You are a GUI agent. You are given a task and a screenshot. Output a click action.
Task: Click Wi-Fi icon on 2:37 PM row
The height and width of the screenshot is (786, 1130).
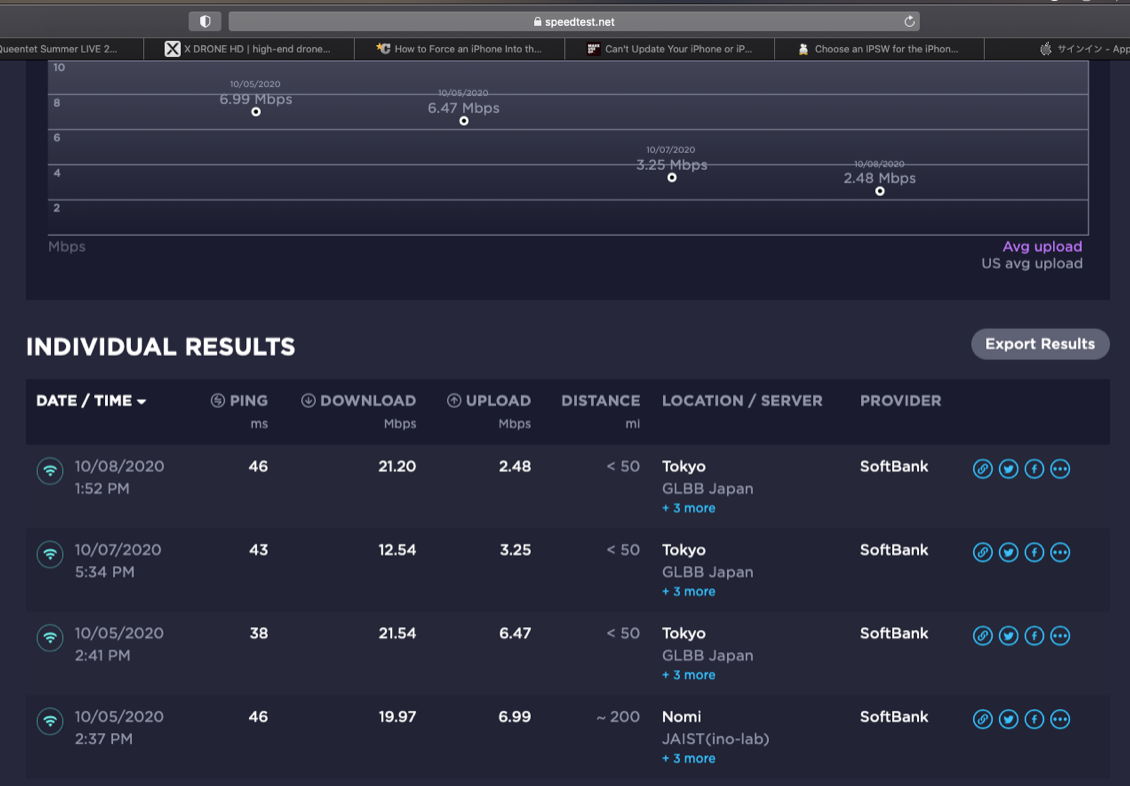[50, 722]
